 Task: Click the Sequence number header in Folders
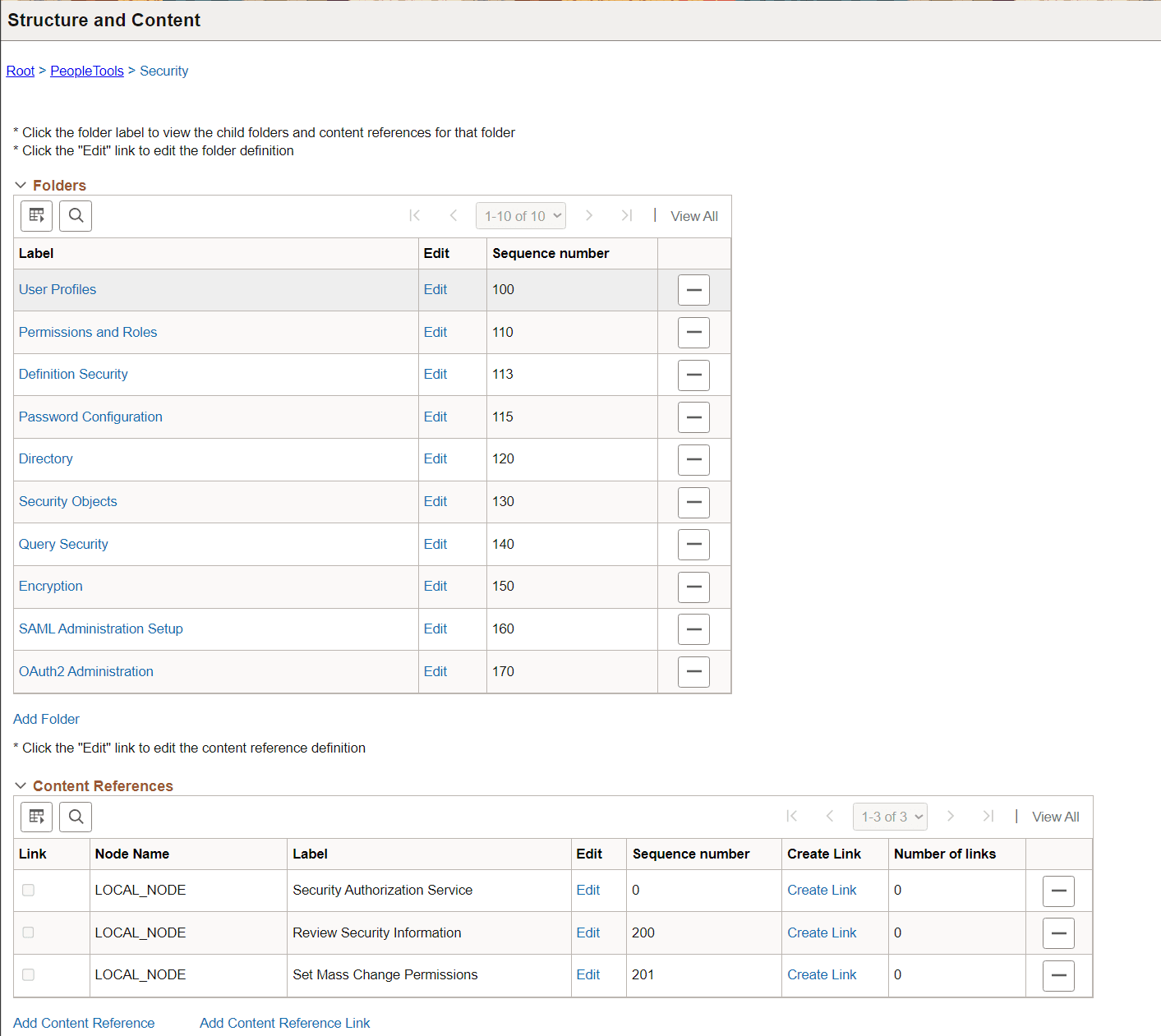(551, 253)
